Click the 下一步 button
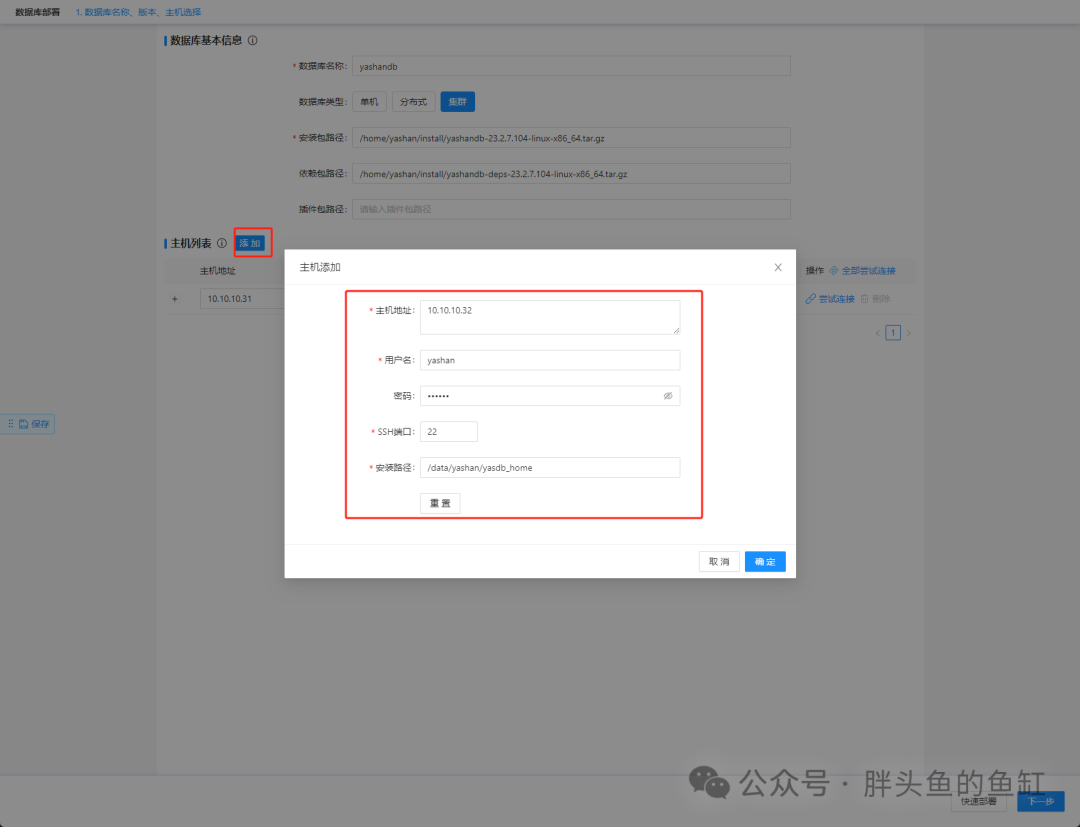The image size is (1080, 827). pos(1041,802)
